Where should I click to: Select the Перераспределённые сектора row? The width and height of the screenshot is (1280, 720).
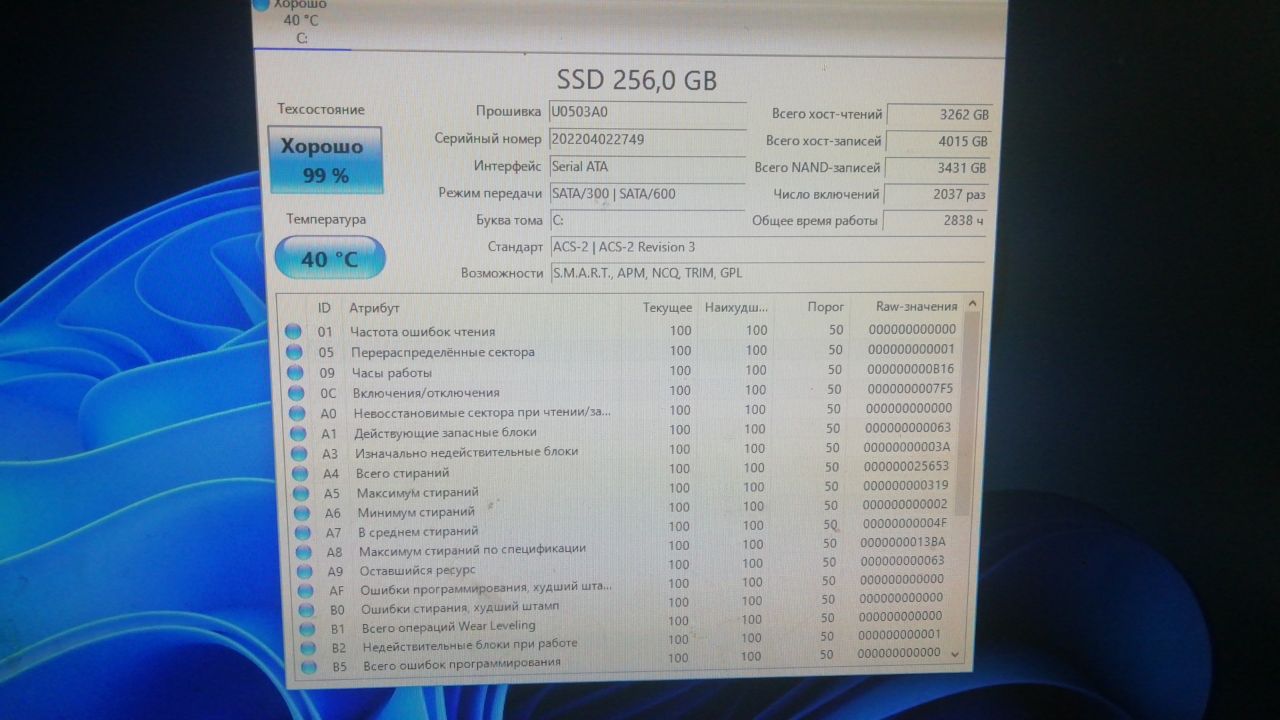click(x=442, y=352)
